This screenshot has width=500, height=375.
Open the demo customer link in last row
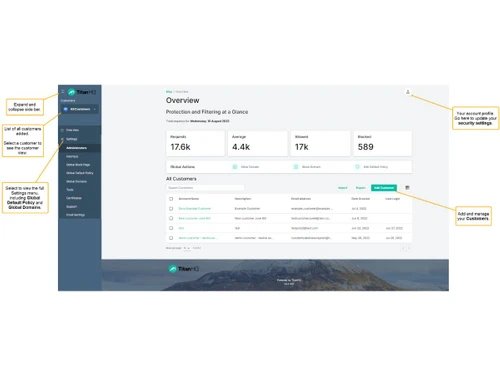tap(198, 238)
